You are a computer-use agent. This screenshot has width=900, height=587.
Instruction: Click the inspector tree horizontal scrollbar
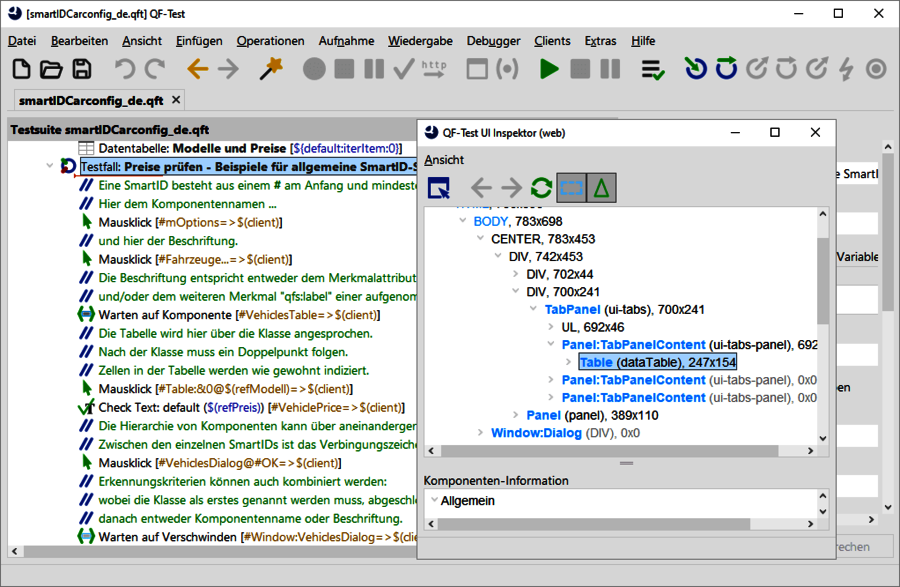click(x=609, y=451)
